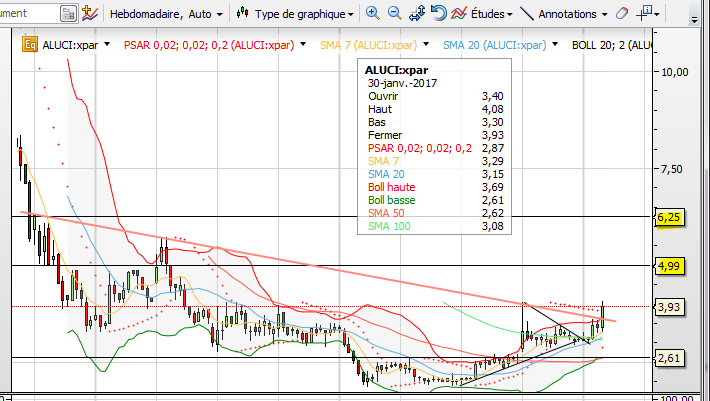
Task: Click the SMA 7 (ALUCI:xpar) legend label
Action: [369, 45]
